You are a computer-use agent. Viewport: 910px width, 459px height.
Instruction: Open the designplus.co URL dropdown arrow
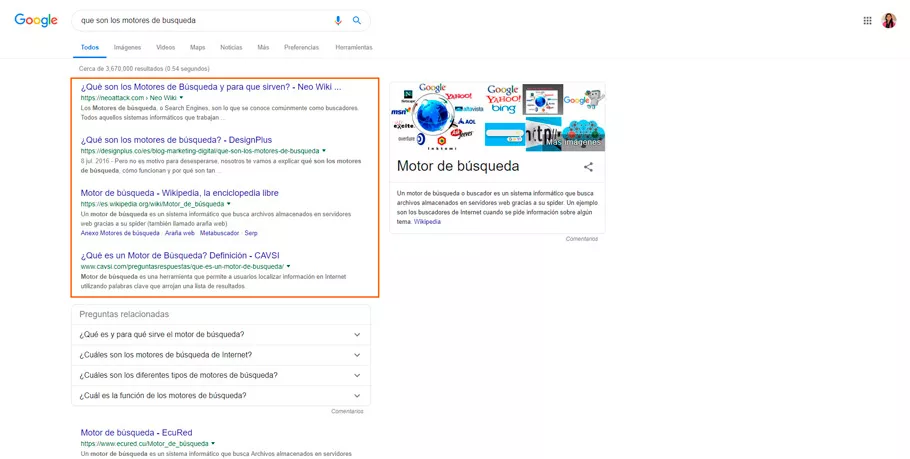[324, 151]
